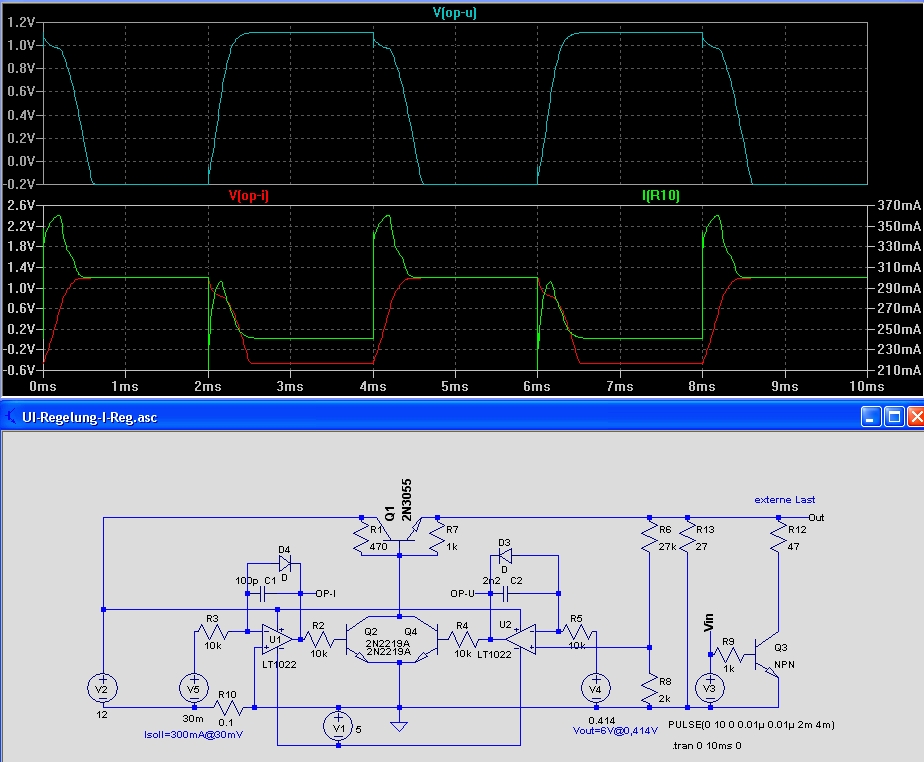Image resolution: width=924 pixels, height=762 pixels.
Task: Click the Vin net label
Action: [x=708, y=623]
